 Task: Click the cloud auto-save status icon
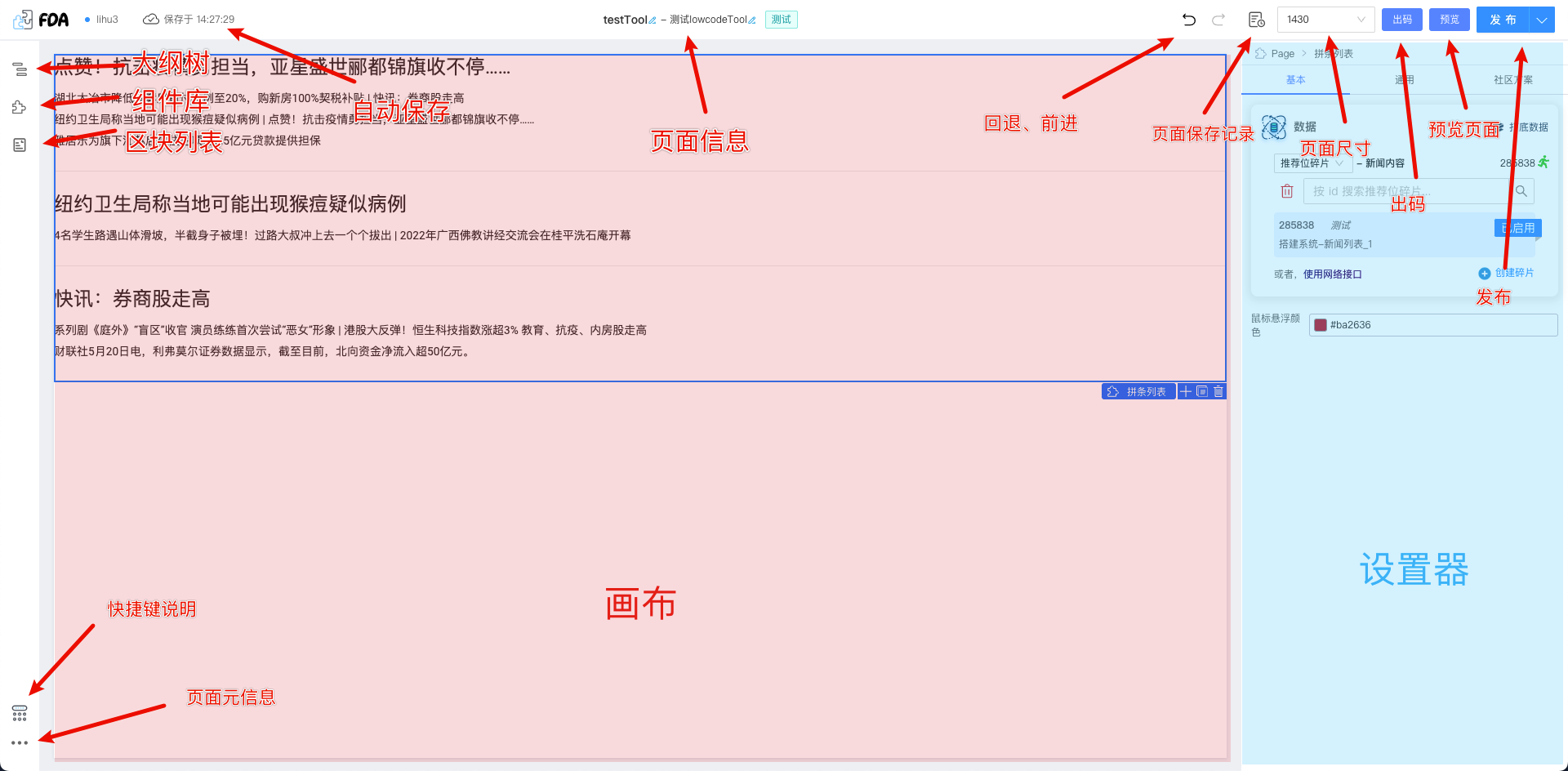click(151, 19)
